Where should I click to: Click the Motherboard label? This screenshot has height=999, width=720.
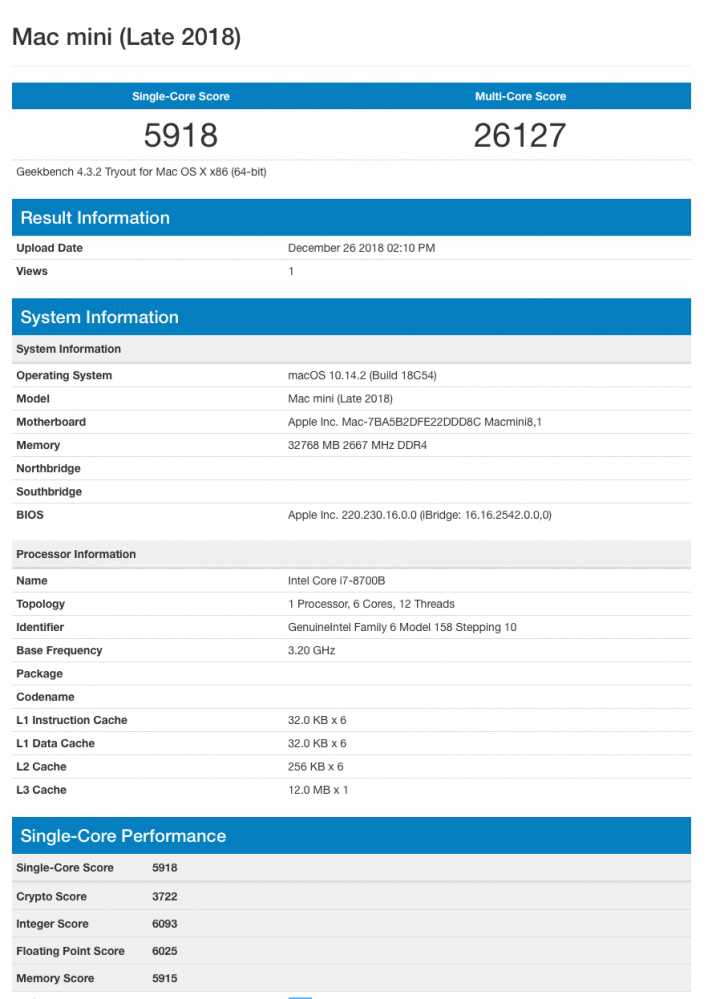tap(51, 422)
